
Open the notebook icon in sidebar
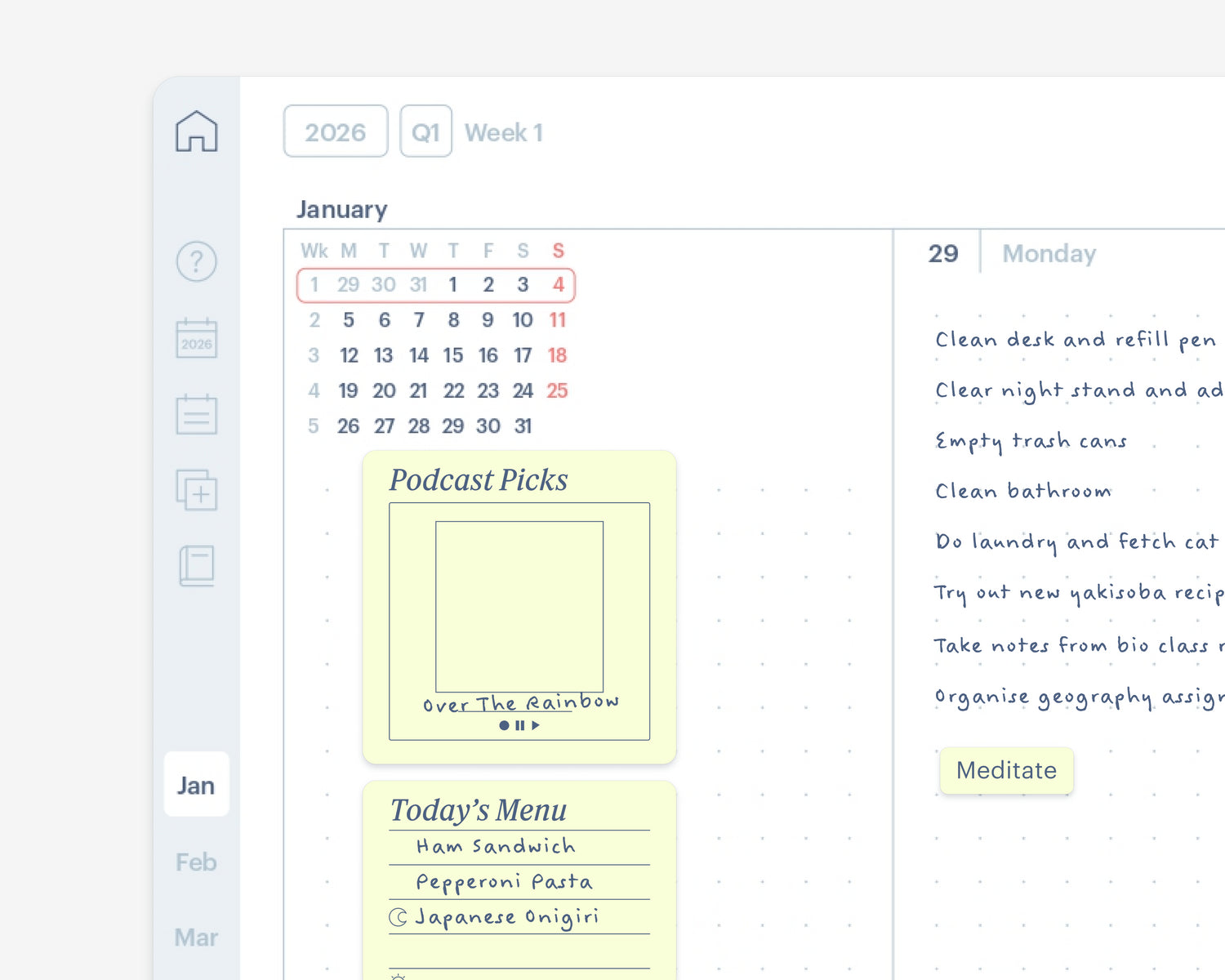tap(197, 566)
